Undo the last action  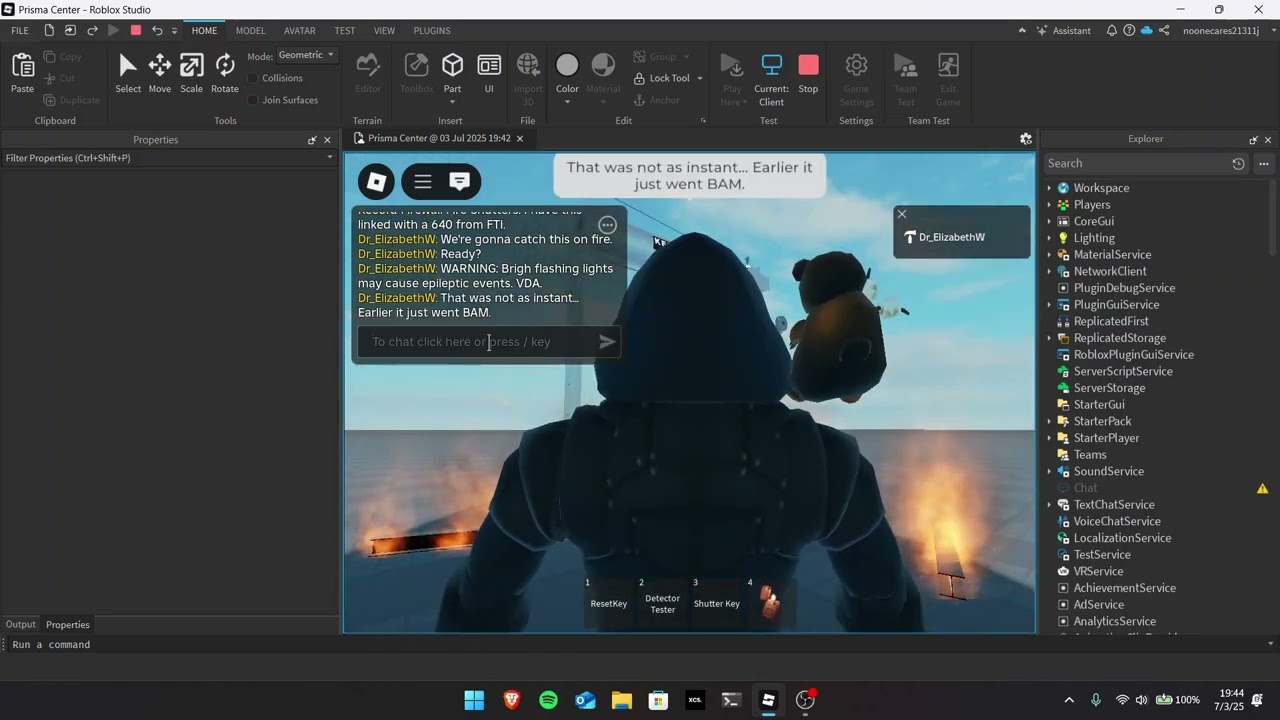click(x=157, y=30)
